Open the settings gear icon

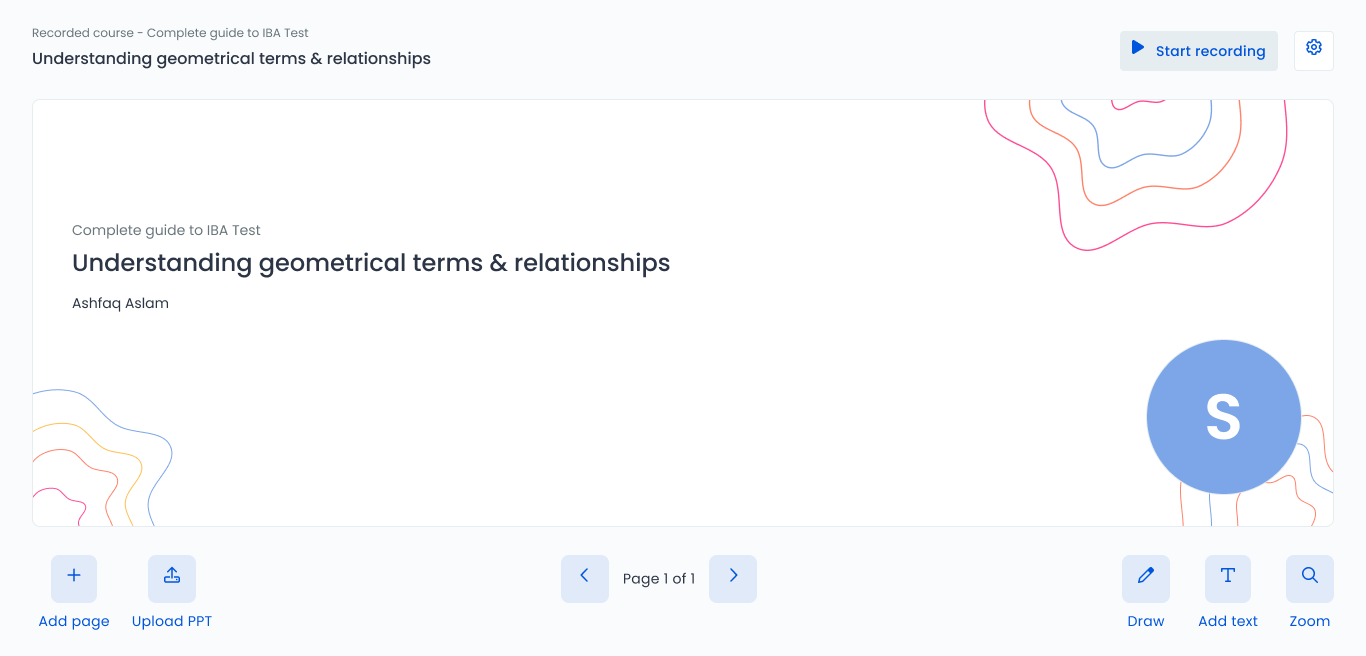[1313, 50]
